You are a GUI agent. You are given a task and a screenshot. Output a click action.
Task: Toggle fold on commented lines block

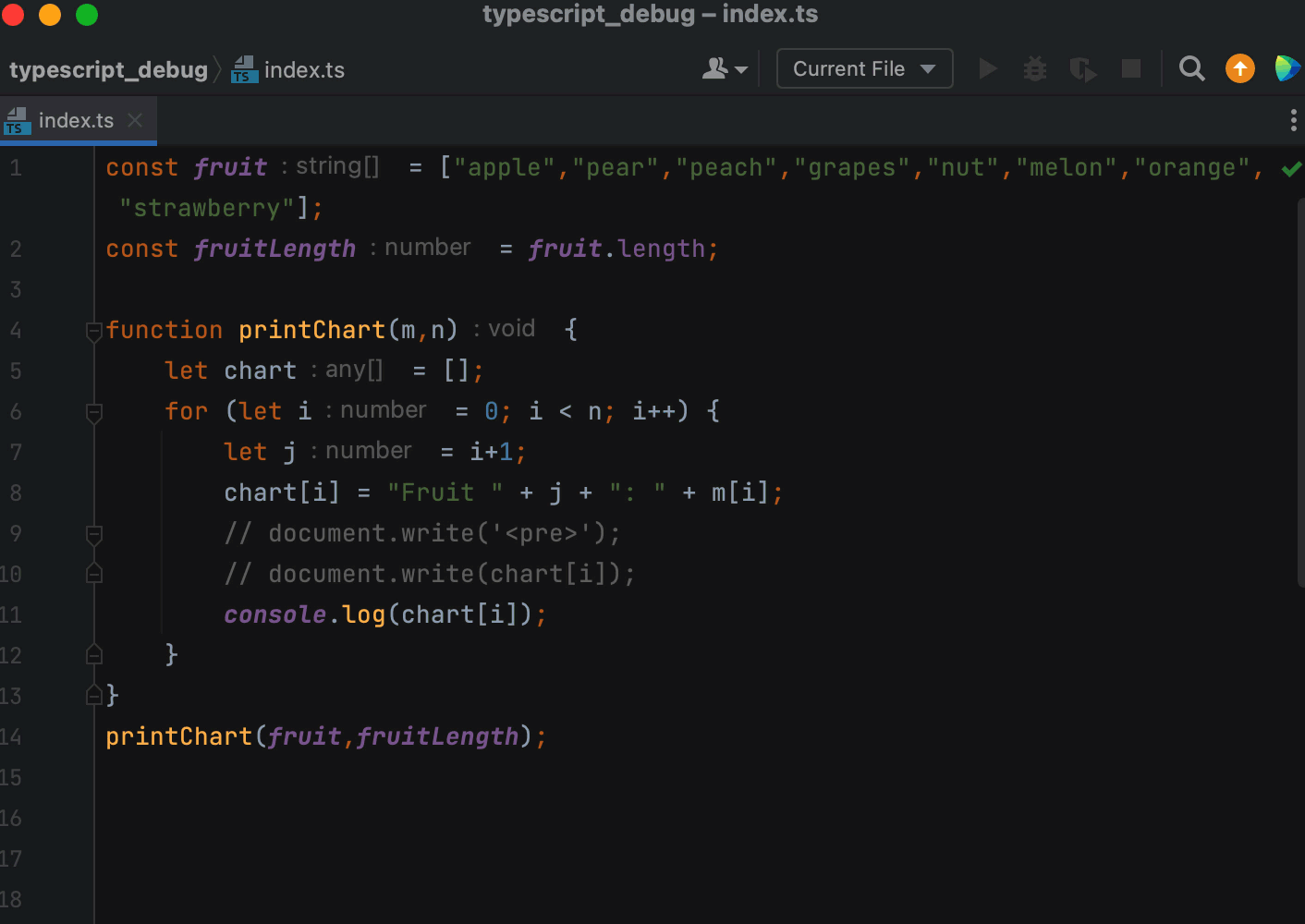coord(93,534)
